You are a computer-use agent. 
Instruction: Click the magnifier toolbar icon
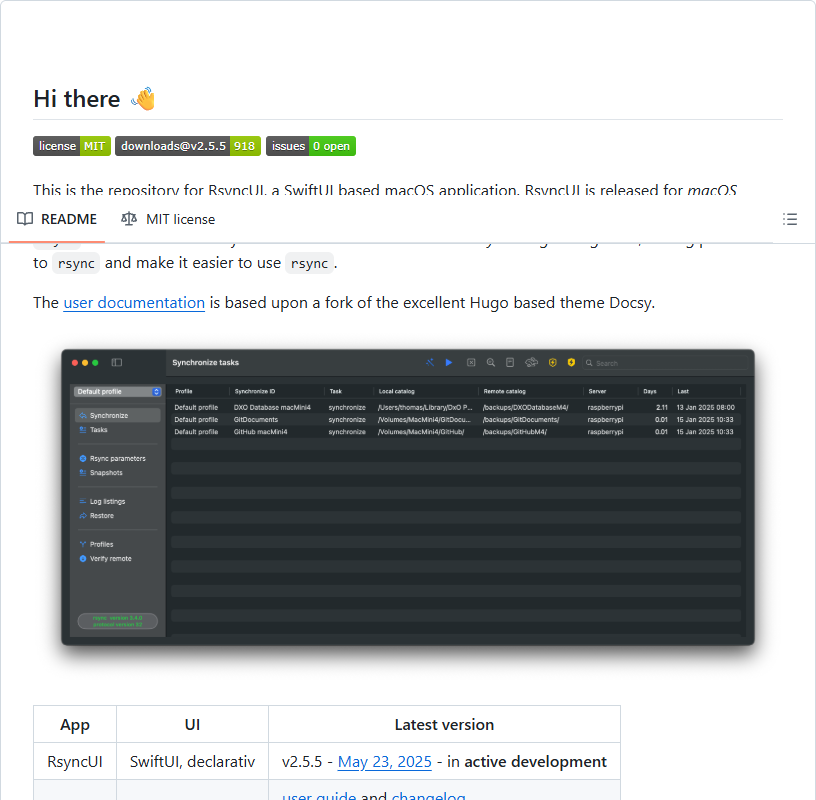490,363
